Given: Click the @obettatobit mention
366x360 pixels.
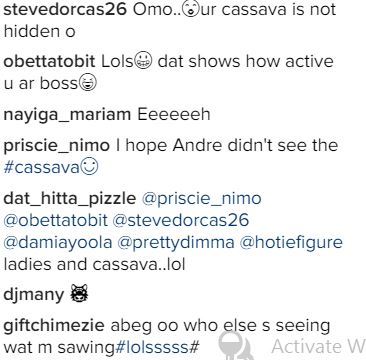Looking at the screenshot, I should 56,221.
